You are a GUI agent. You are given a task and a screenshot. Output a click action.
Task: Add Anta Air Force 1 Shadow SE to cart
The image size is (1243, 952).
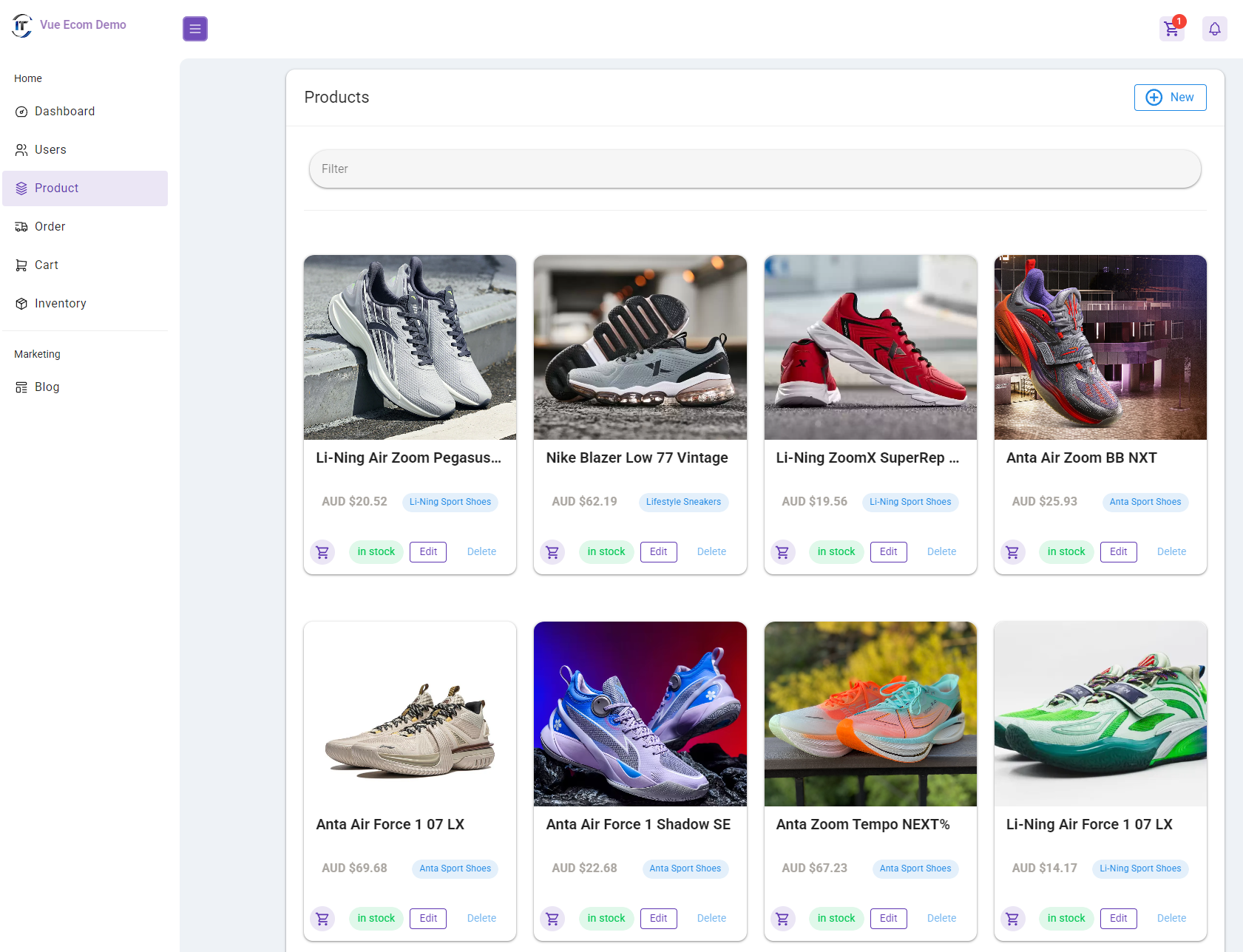552,919
